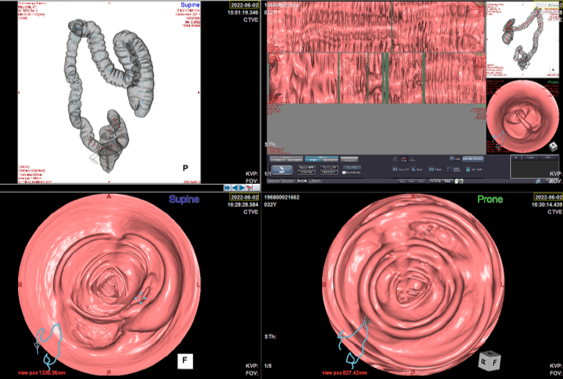Toggle the small white checkbox in the toolbar

[x=344, y=173]
